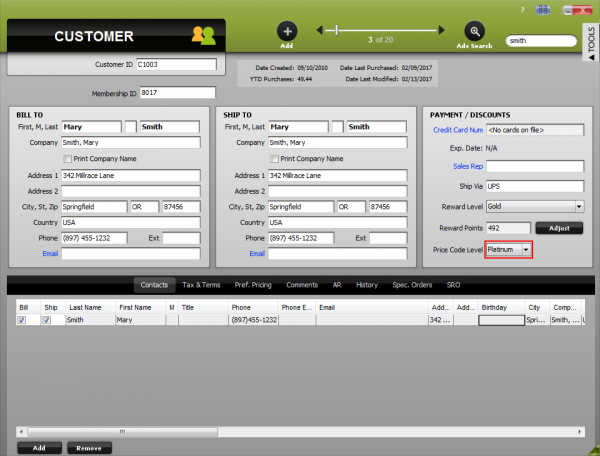Toggle Print Company Name in Ship To

[274, 159]
